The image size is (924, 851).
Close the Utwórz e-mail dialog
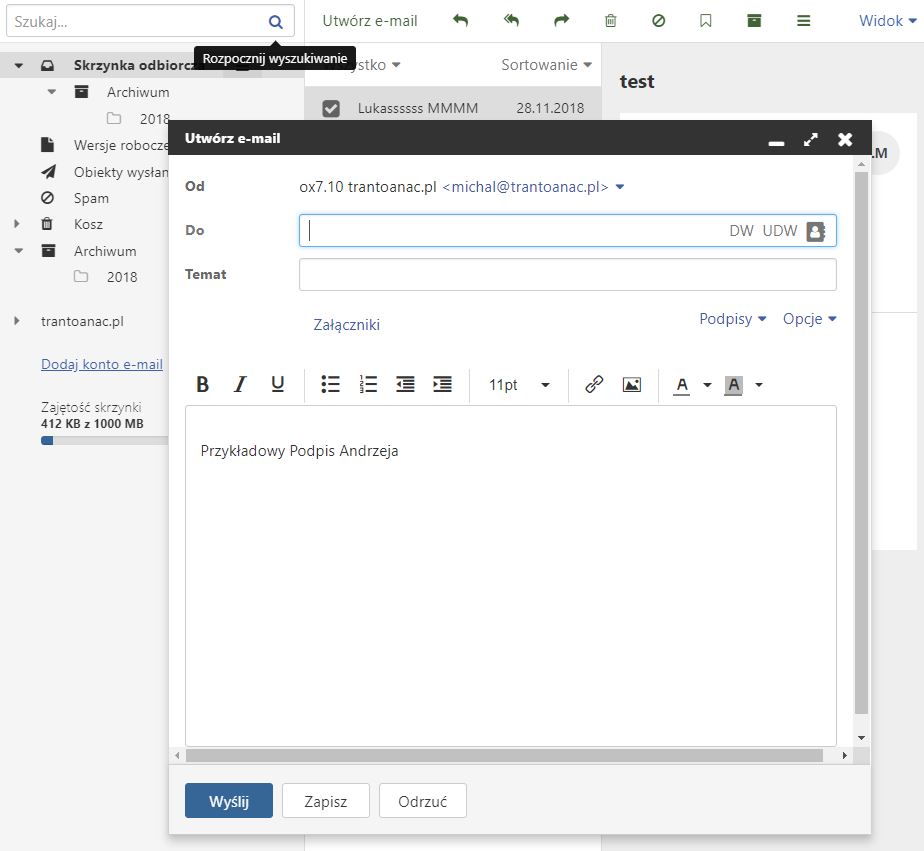point(845,140)
